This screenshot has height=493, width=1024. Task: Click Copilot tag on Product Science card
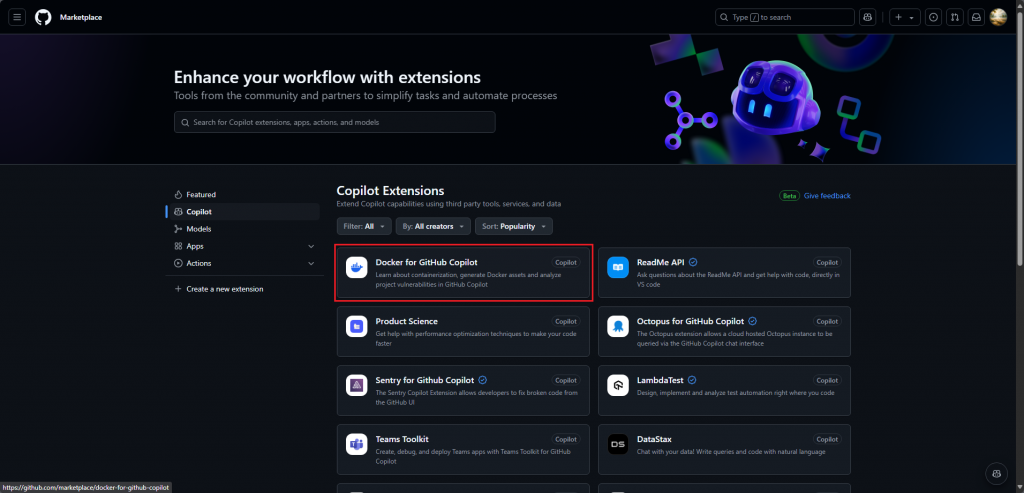tap(566, 321)
